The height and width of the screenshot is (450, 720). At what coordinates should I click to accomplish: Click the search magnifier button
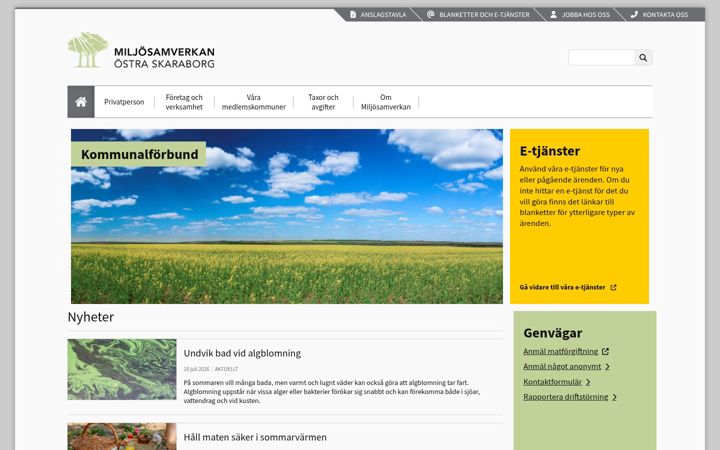(643, 57)
